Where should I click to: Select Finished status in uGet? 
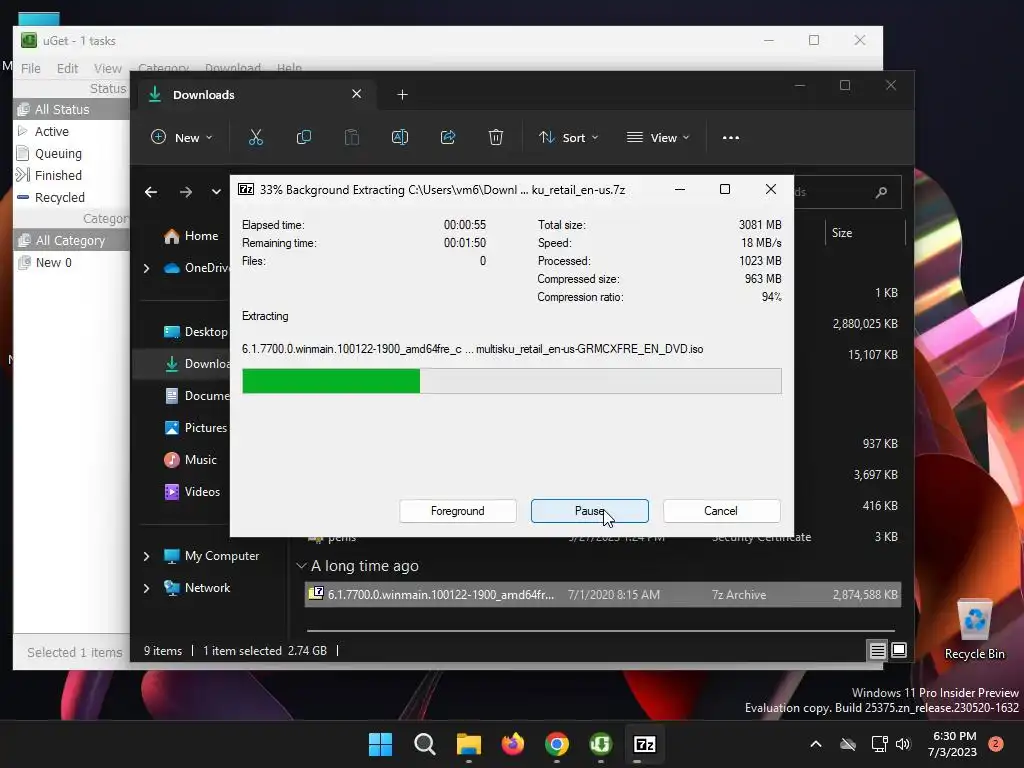[x=71, y=175]
